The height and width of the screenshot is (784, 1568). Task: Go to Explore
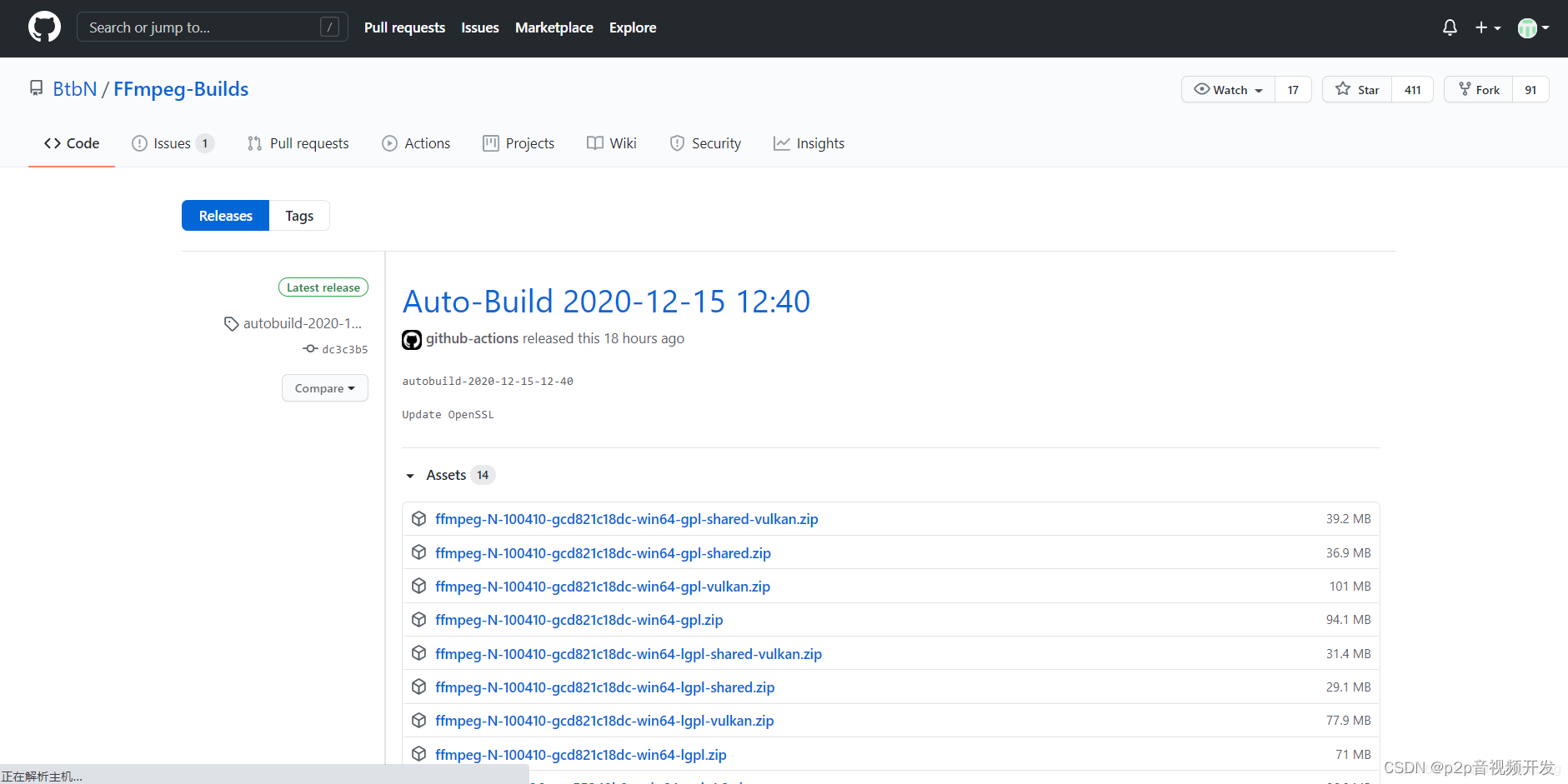(x=633, y=27)
